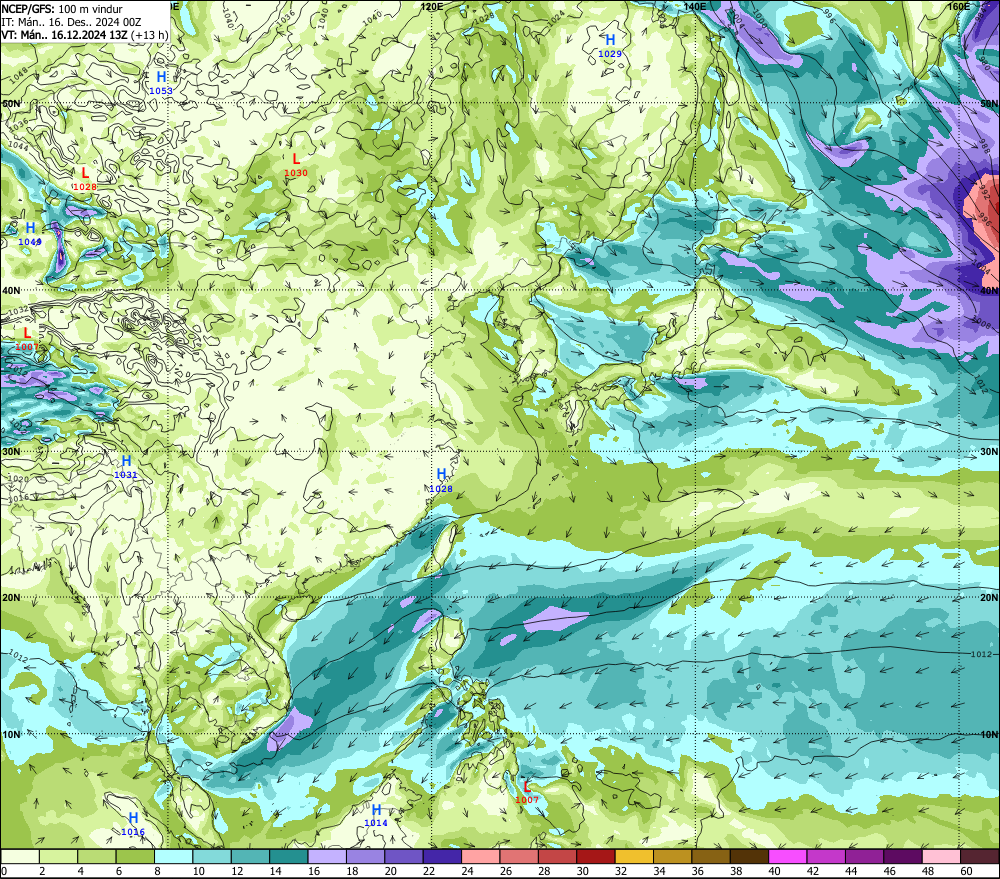This screenshot has height=879, width=1000.
Task: Click the right-edge 10N latitude label
Action: 989,734
